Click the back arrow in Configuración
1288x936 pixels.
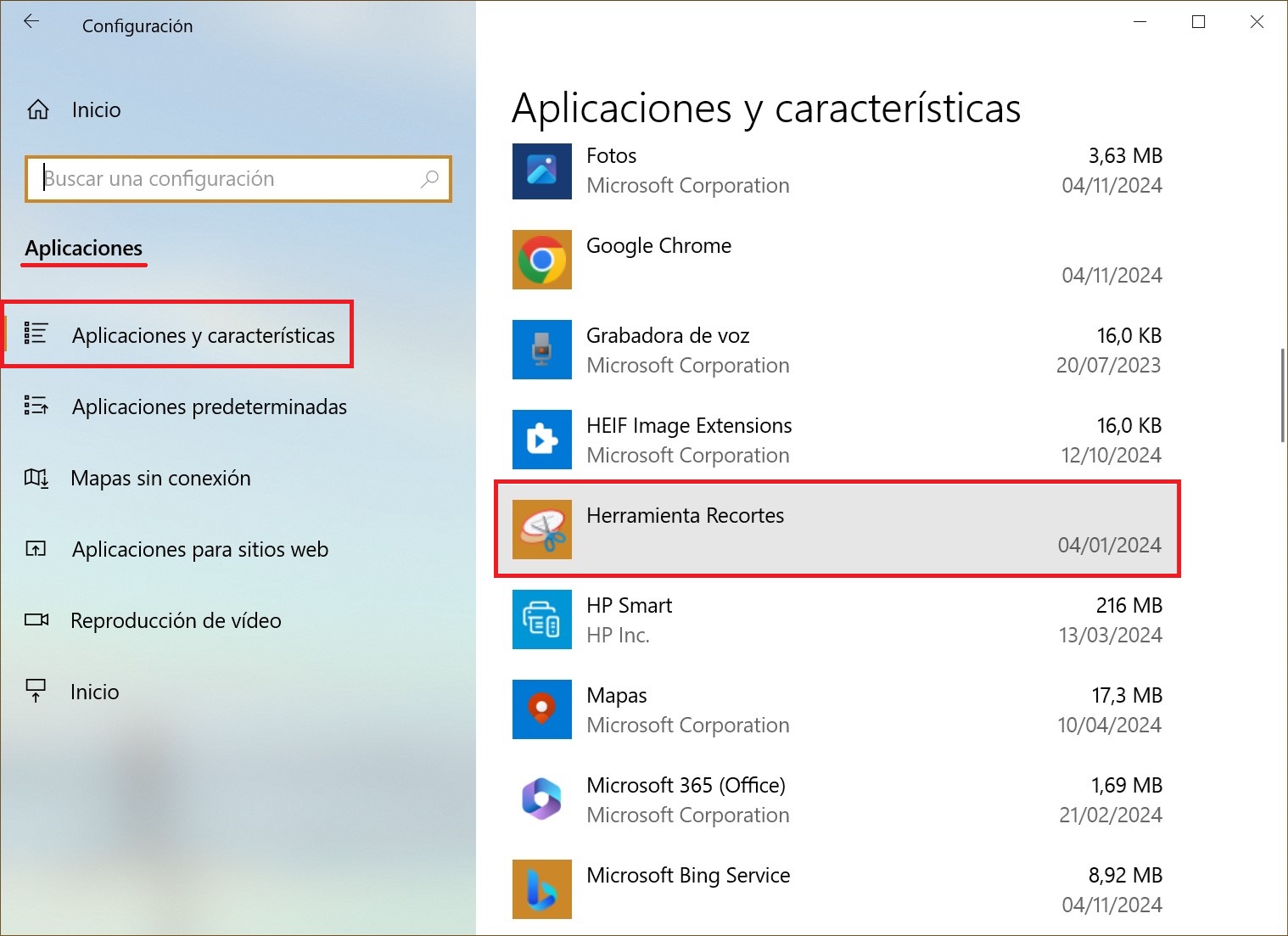[31, 22]
